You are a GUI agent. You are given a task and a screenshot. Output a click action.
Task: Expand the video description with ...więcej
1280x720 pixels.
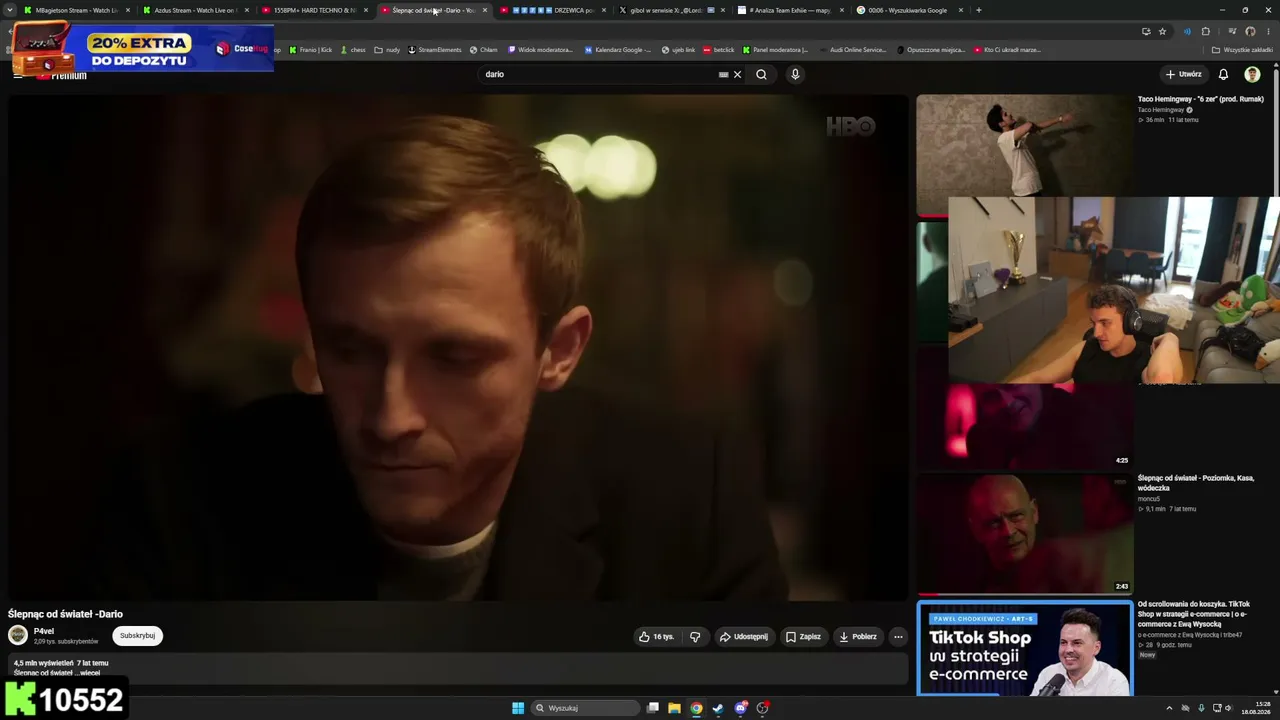pos(89,673)
